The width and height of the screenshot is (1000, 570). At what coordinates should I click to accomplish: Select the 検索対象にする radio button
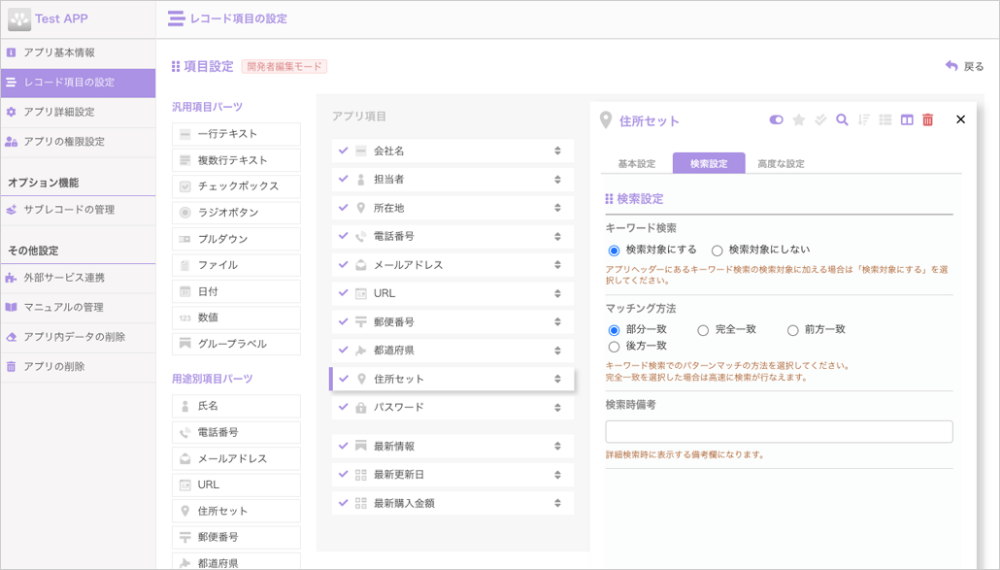[x=614, y=251]
